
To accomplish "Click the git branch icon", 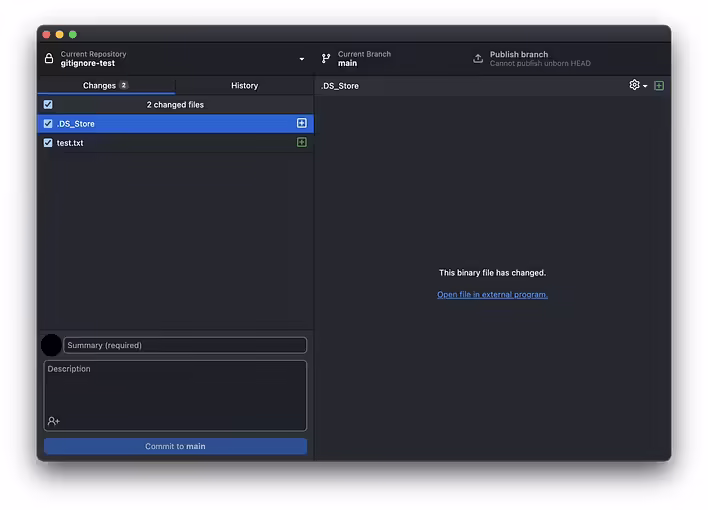I will tap(326, 59).
